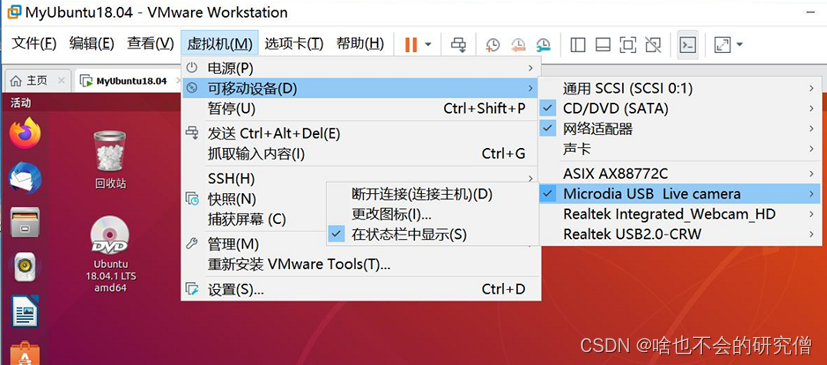
Task: Choose 抓取输入内容(I) entry
Action: [361, 153]
